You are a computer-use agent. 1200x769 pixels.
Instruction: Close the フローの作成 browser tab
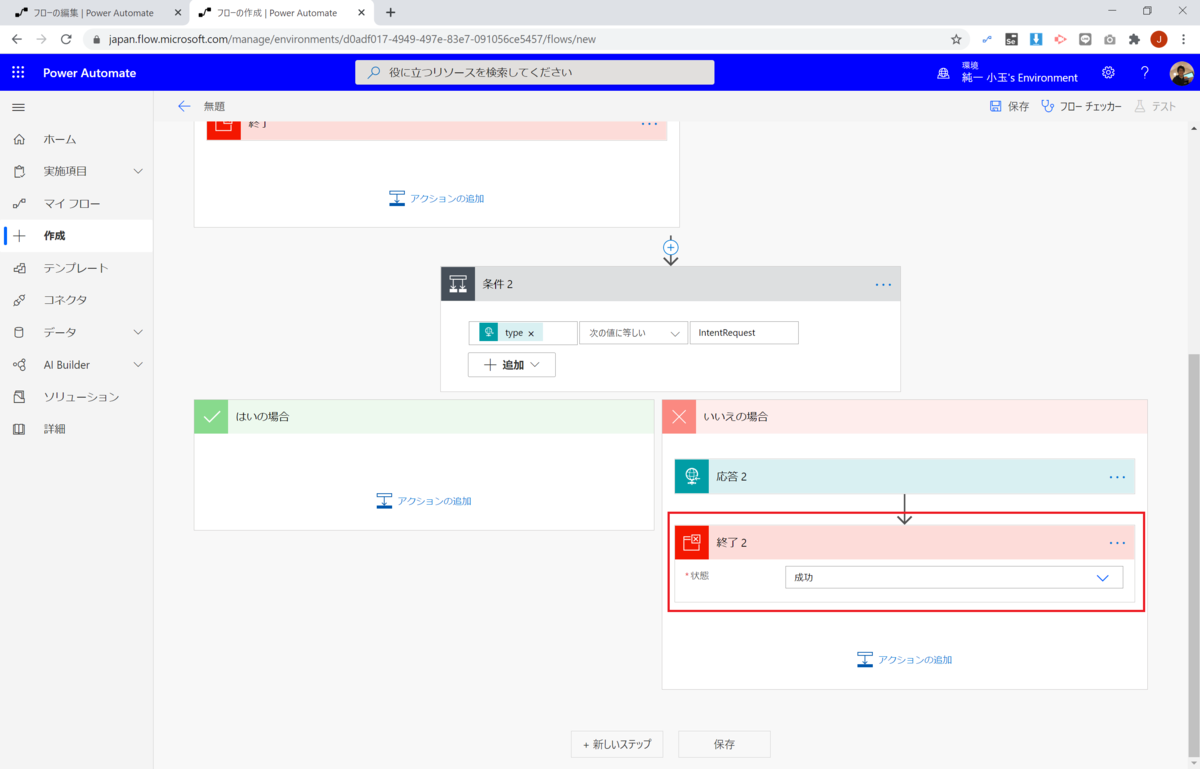click(x=359, y=12)
